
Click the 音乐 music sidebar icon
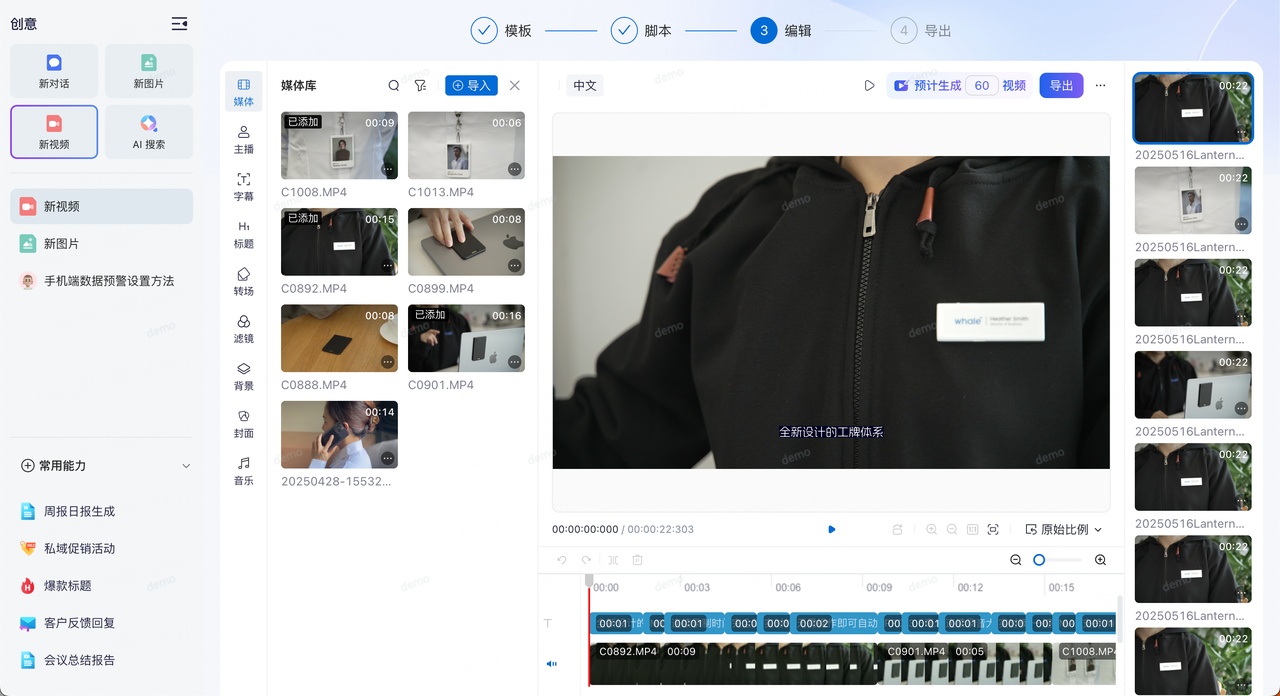point(243,471)
